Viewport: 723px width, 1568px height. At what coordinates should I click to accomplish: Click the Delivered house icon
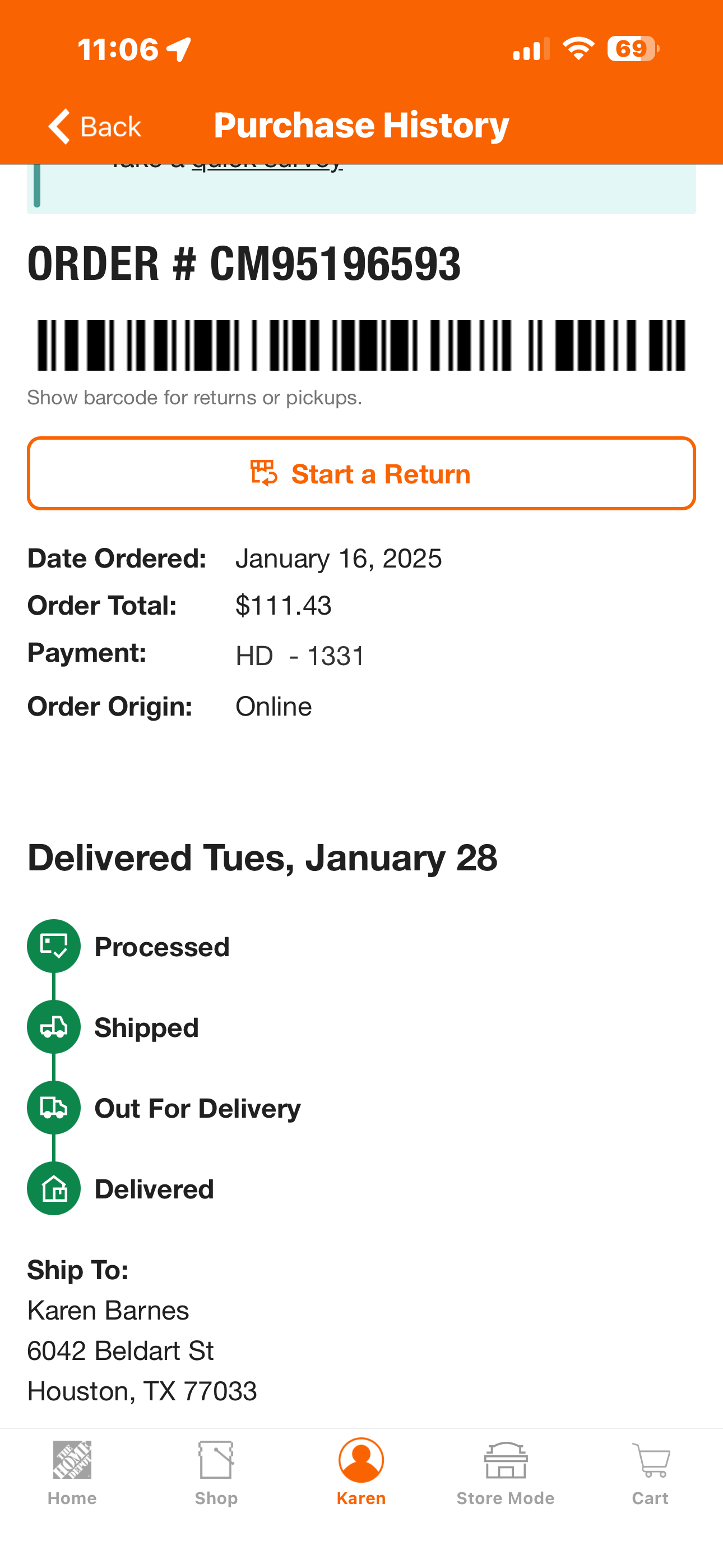[54, 1188]
